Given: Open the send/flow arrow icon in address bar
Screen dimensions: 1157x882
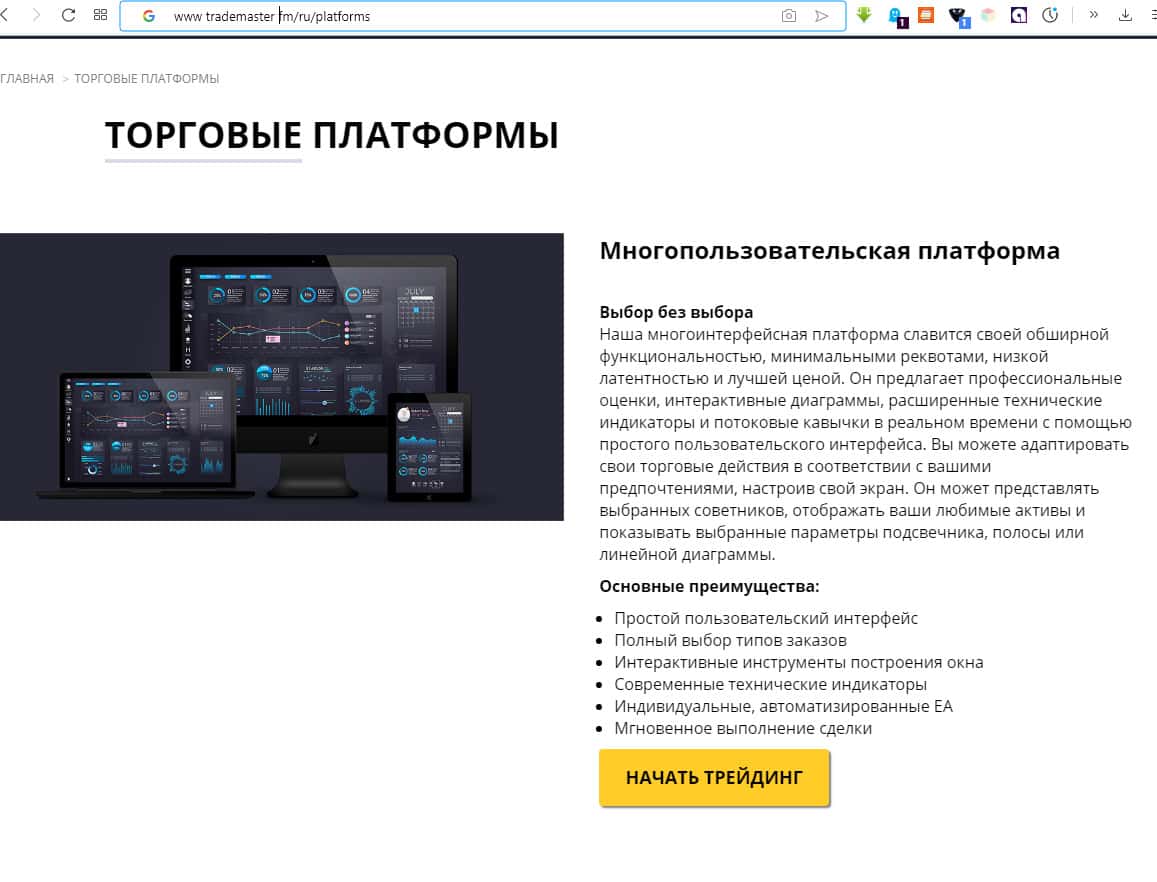Looking at the screenshot, I should tap(821, 16).
